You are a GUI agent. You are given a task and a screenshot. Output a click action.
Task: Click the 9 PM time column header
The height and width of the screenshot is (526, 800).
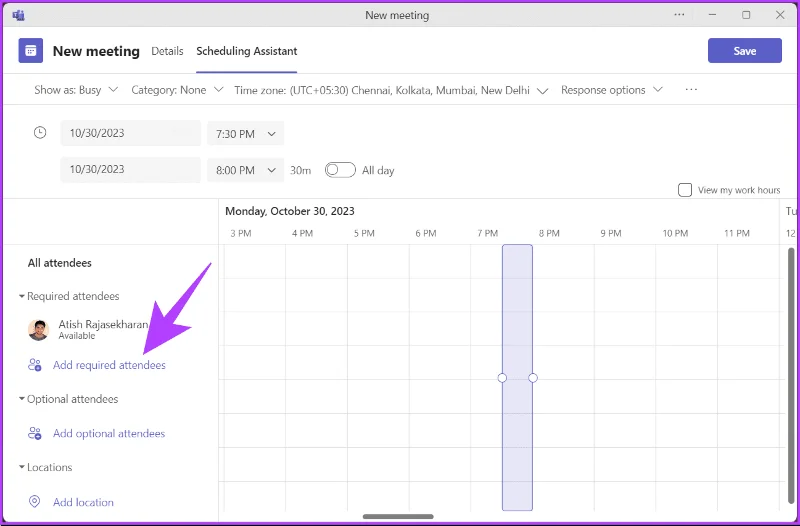611,233
